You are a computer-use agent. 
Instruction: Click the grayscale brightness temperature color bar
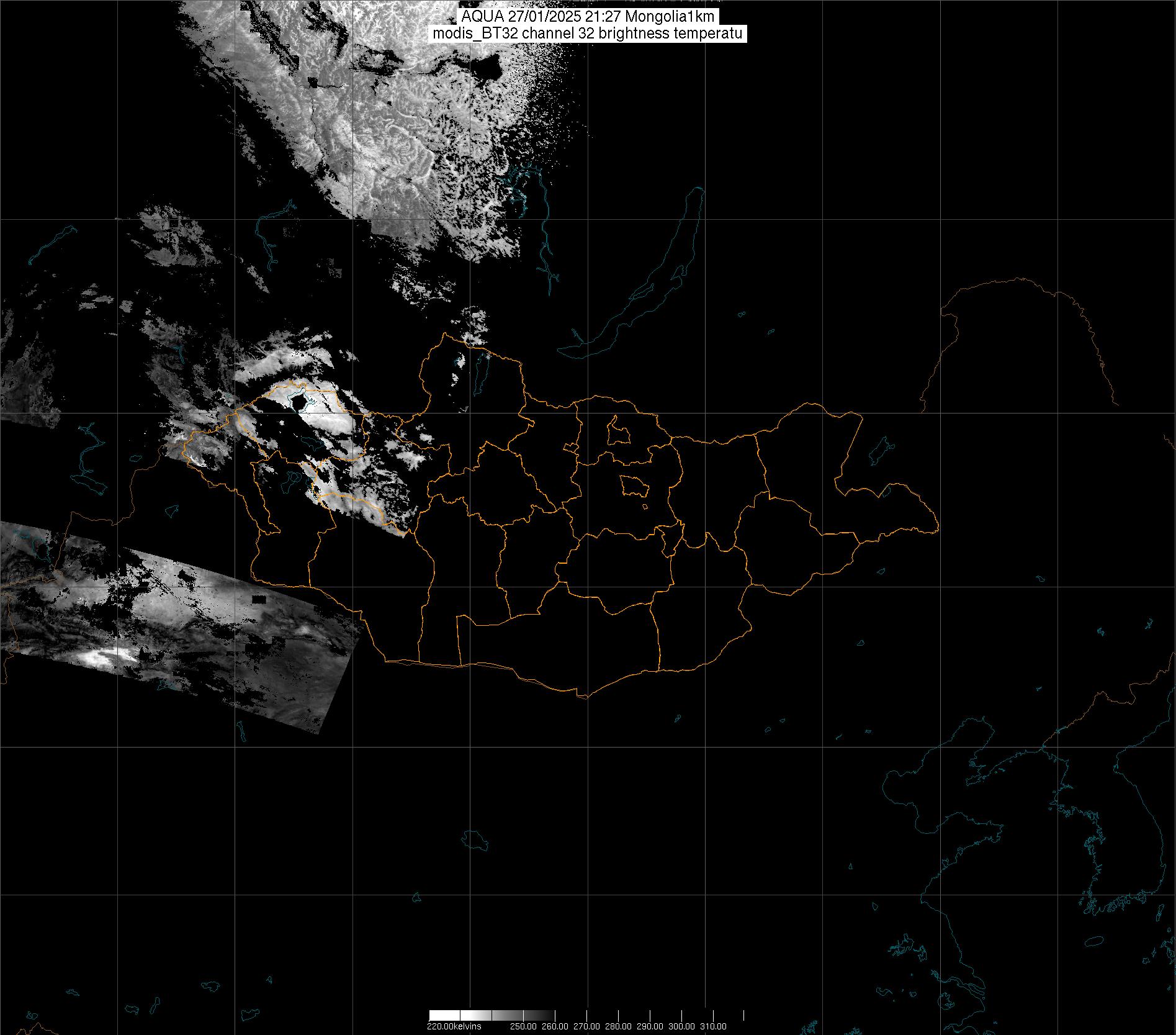[586, 1015]
